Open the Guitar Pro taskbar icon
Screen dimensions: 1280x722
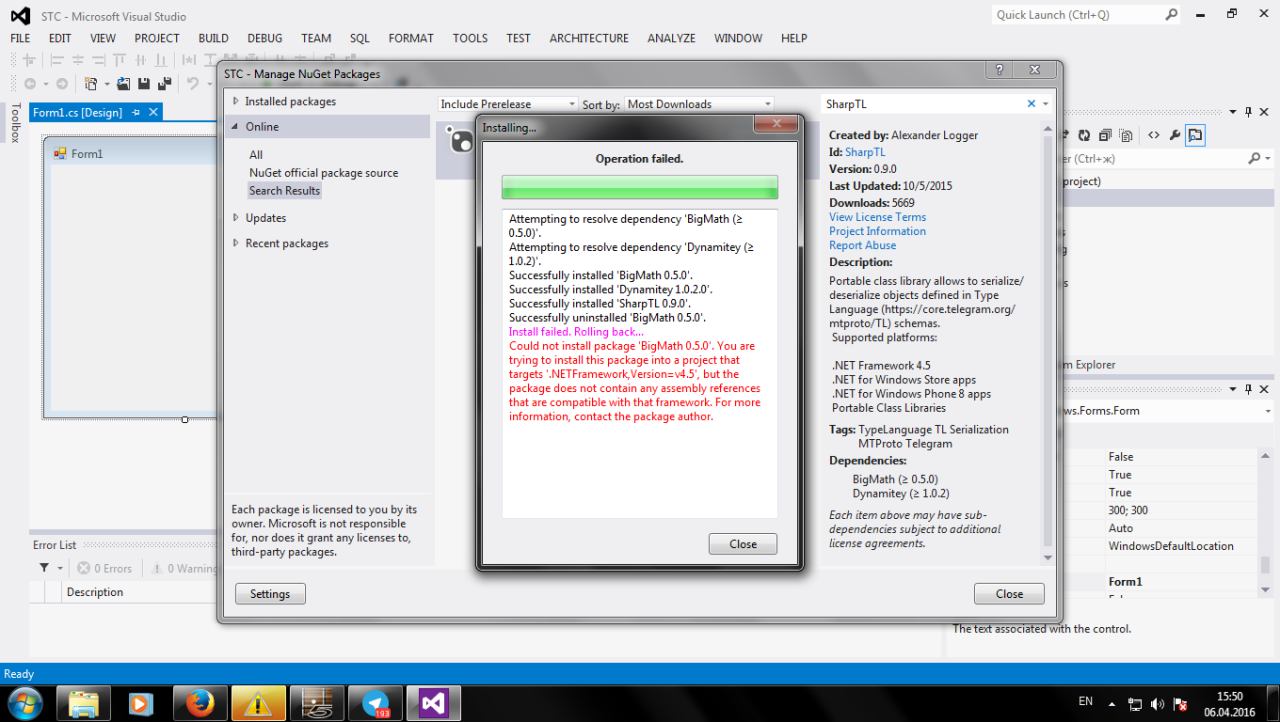pos(317,704)
